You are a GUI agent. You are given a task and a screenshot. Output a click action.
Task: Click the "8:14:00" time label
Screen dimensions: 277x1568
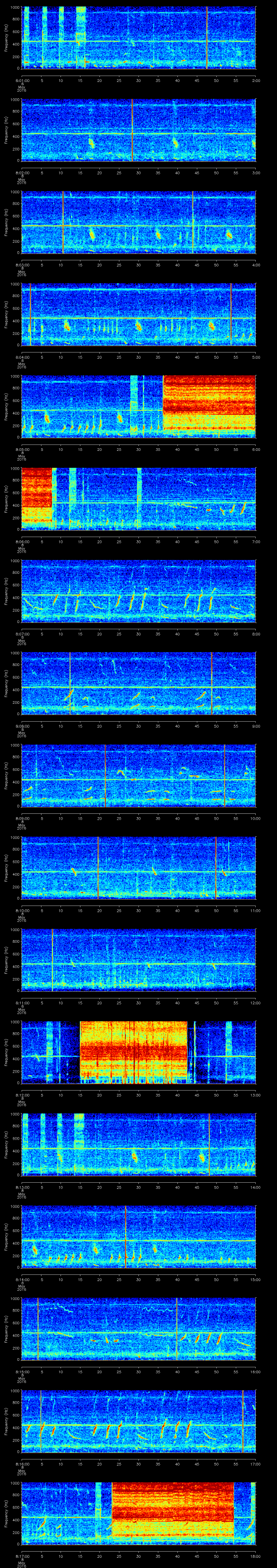[22, 1279]
